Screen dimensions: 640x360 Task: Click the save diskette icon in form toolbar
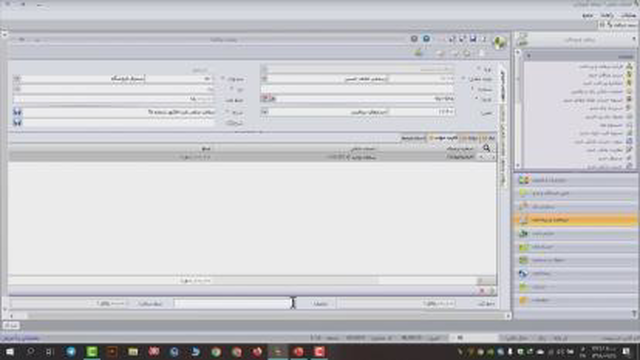point(473,39)
